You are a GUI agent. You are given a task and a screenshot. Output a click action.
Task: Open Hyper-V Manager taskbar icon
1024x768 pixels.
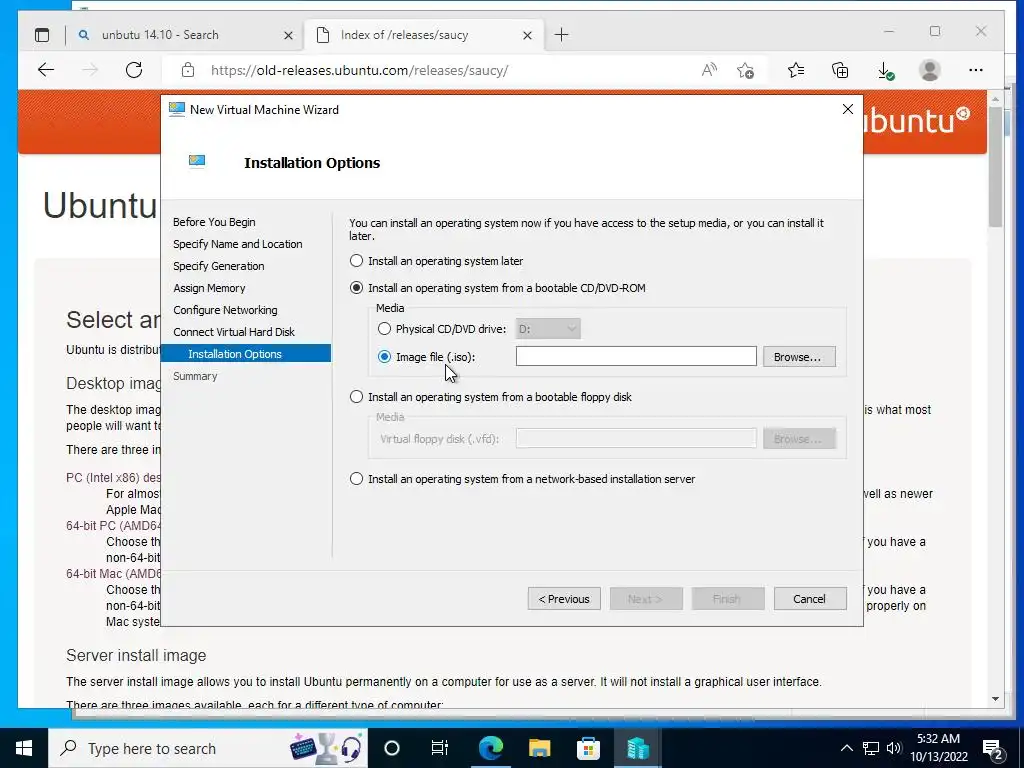[x=637, y=748]
